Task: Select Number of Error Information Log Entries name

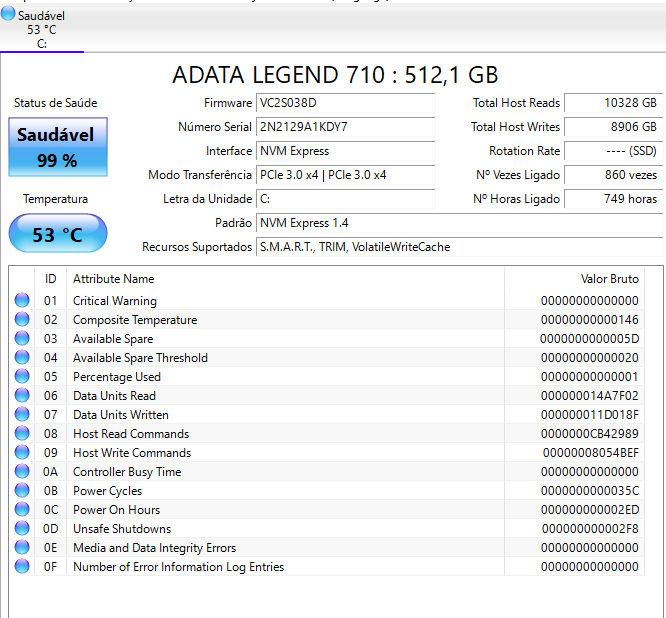Action: 178,567
